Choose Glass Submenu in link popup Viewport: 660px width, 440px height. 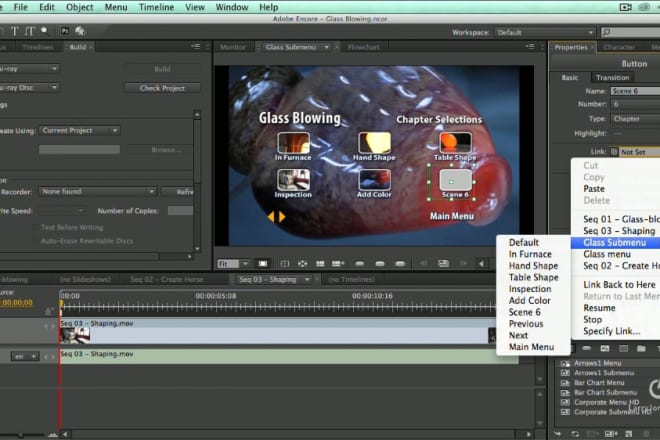tap(615, 243)
